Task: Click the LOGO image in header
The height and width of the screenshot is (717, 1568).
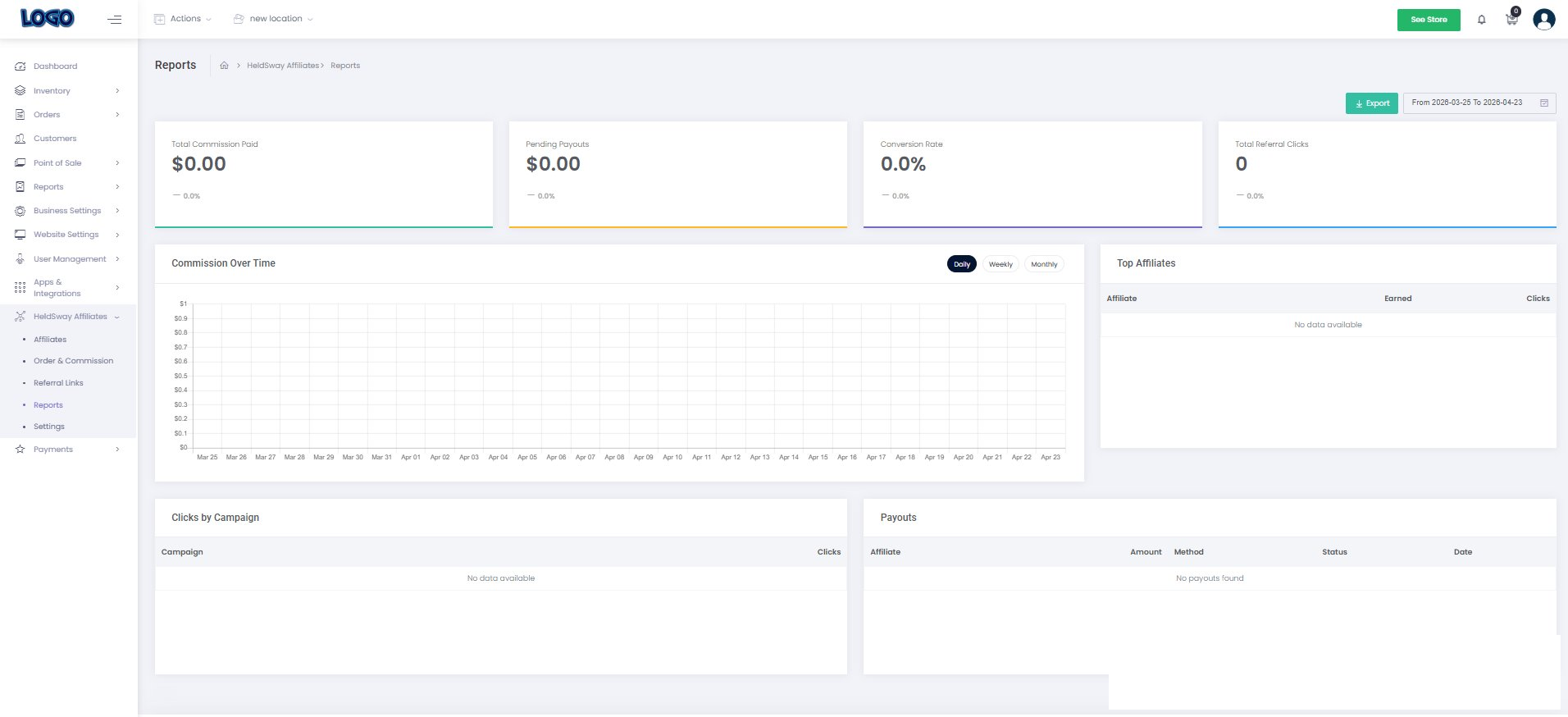Action: 48,18
